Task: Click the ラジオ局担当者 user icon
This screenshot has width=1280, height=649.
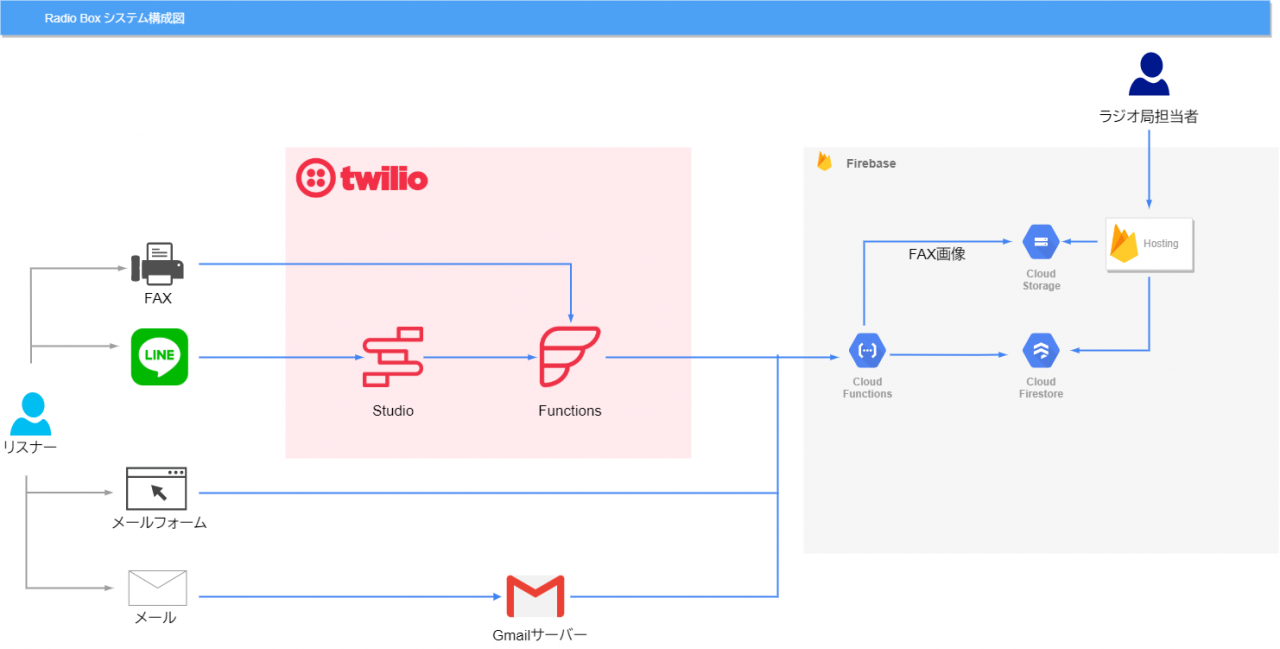Action: pos(1148,74)
